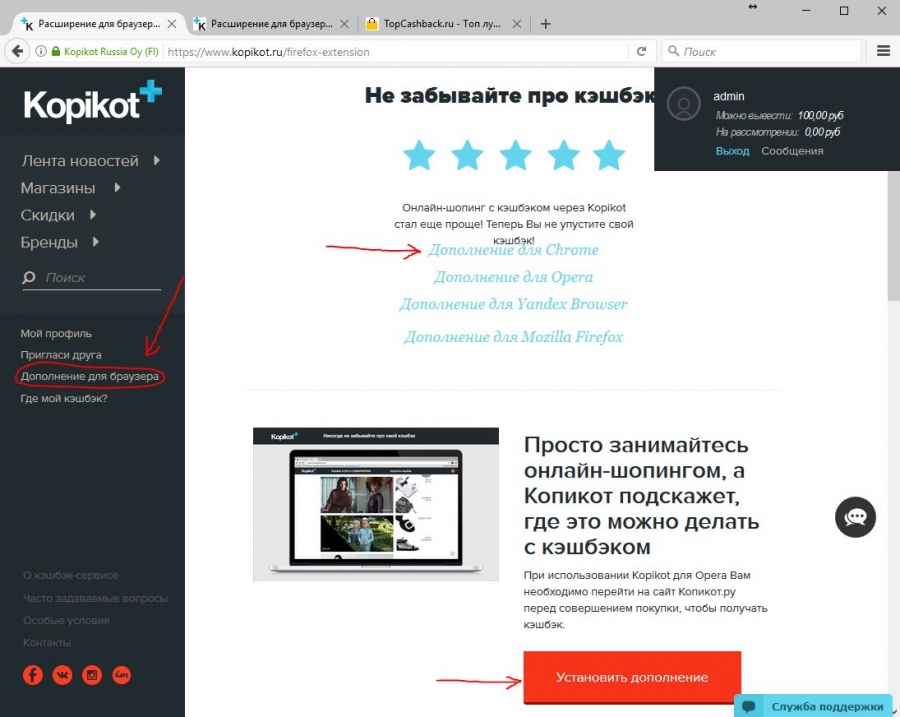Open Сообщения in the user panel

[792, 151]
